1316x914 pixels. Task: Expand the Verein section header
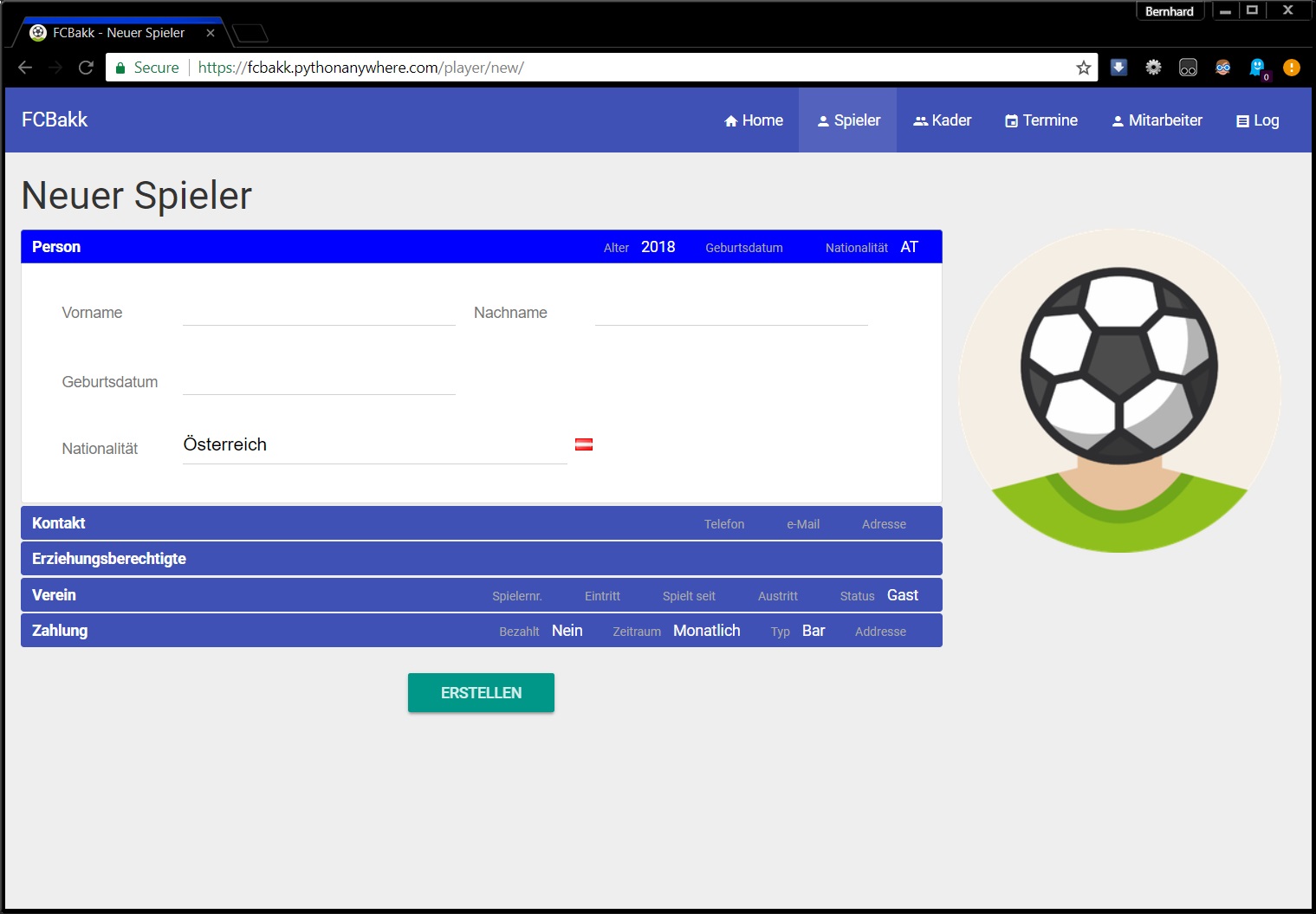pos(54,595)
